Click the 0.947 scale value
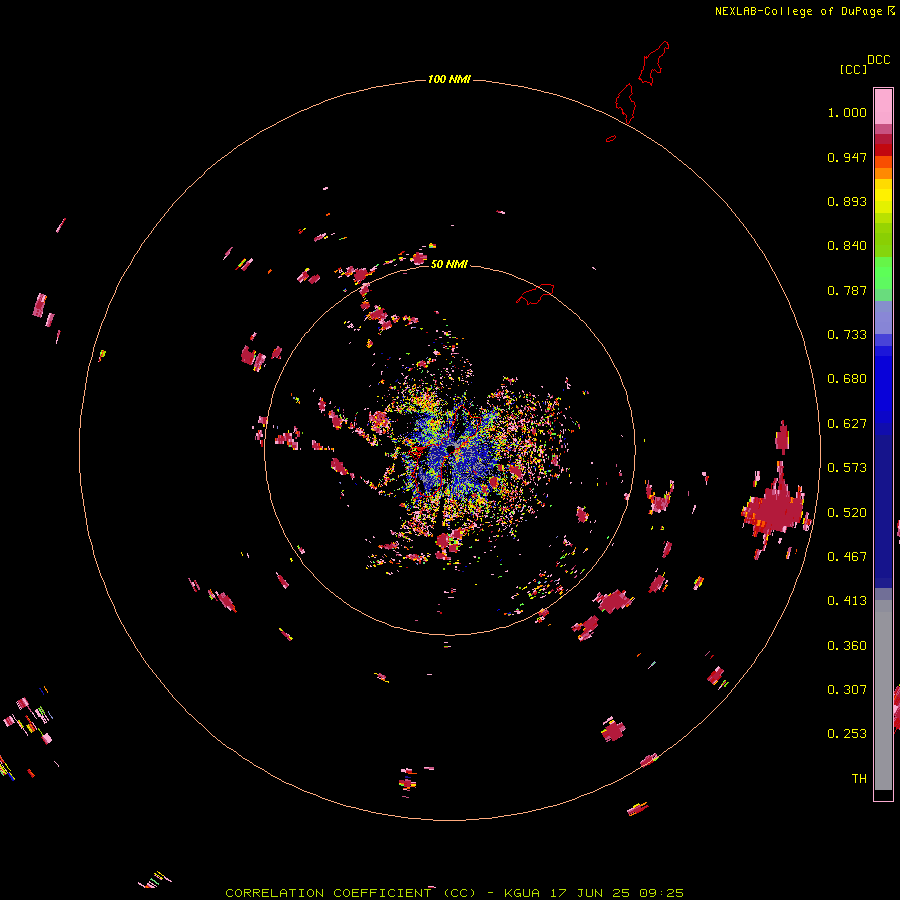This screenshot has width=900, height=900. [x=847, y=157]
